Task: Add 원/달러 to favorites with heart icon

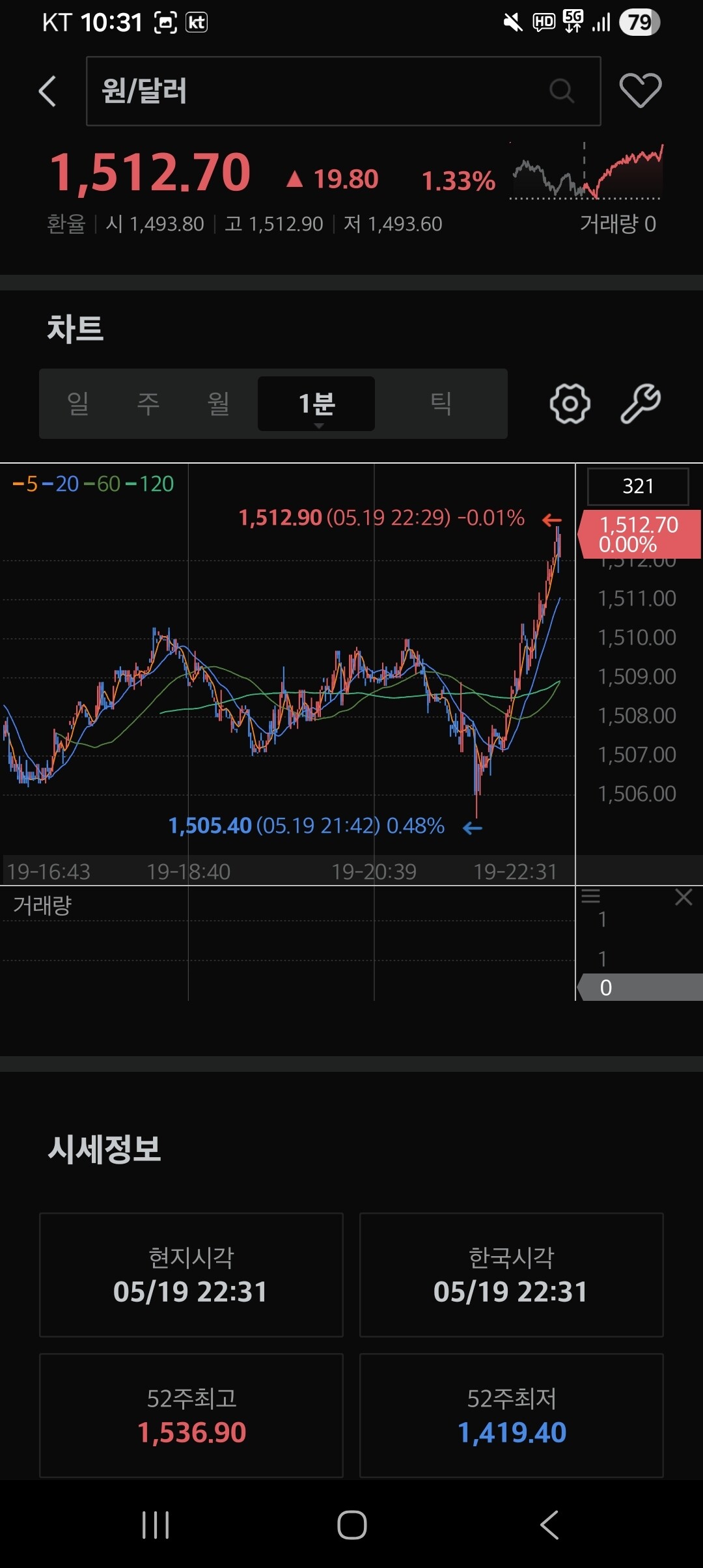Action: click(x=641, y=91)
